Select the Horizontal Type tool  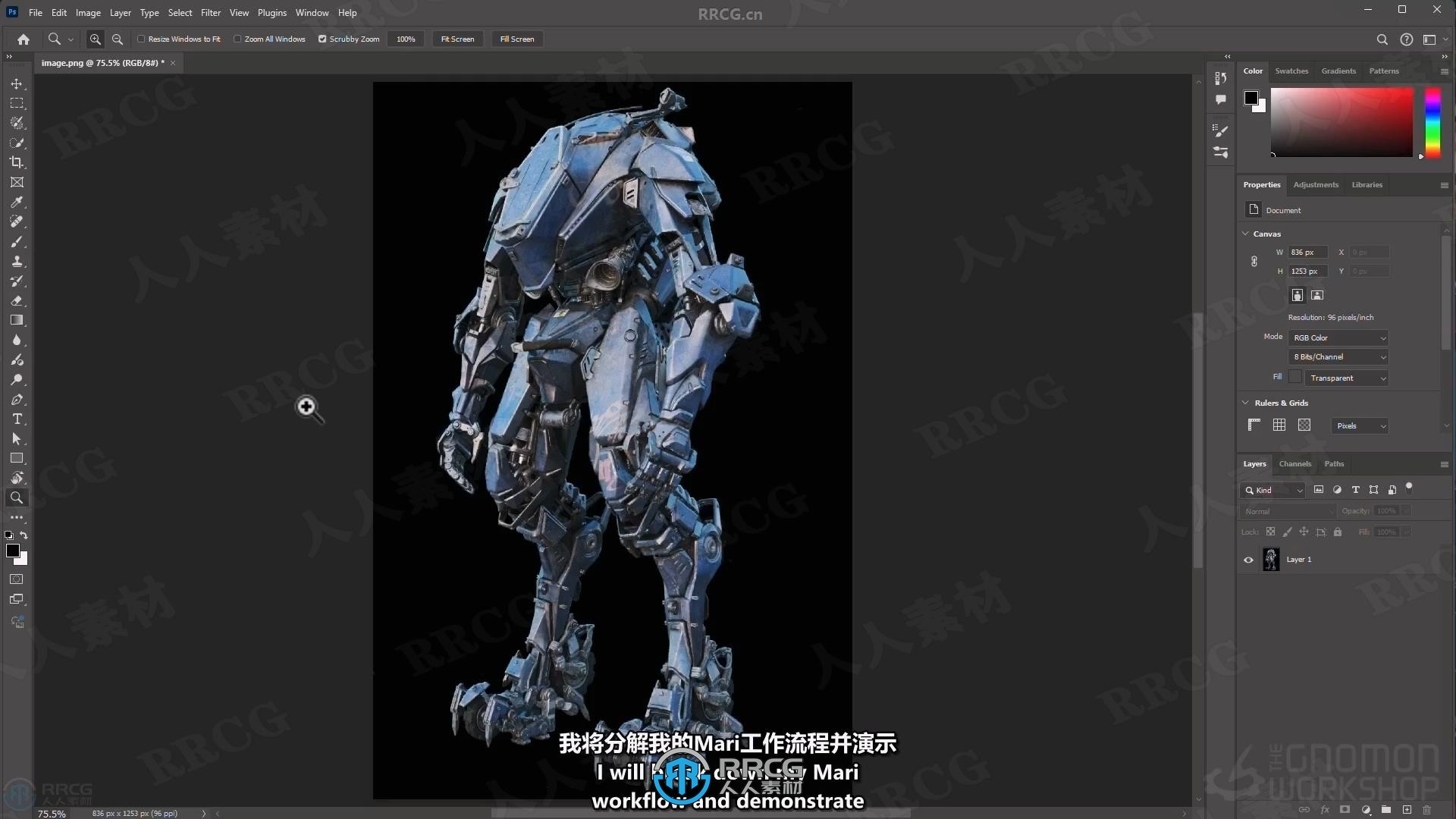17,419
